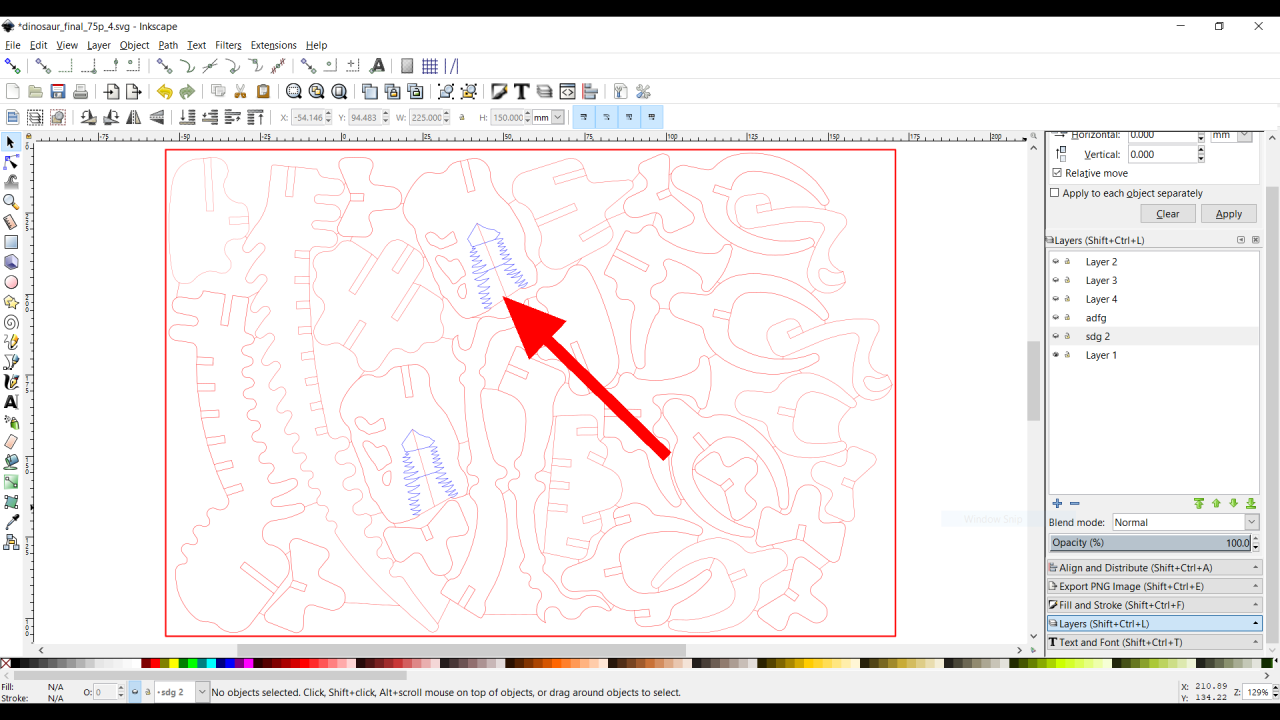
Task: Select the Zoom tool in toolbox
Action: (x=11, y=202)
